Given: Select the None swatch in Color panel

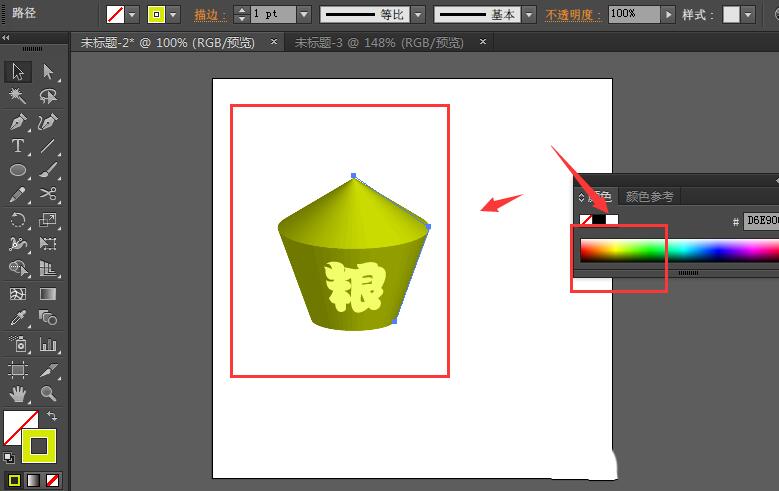Looking at the screenshot, I should point(586,219).
